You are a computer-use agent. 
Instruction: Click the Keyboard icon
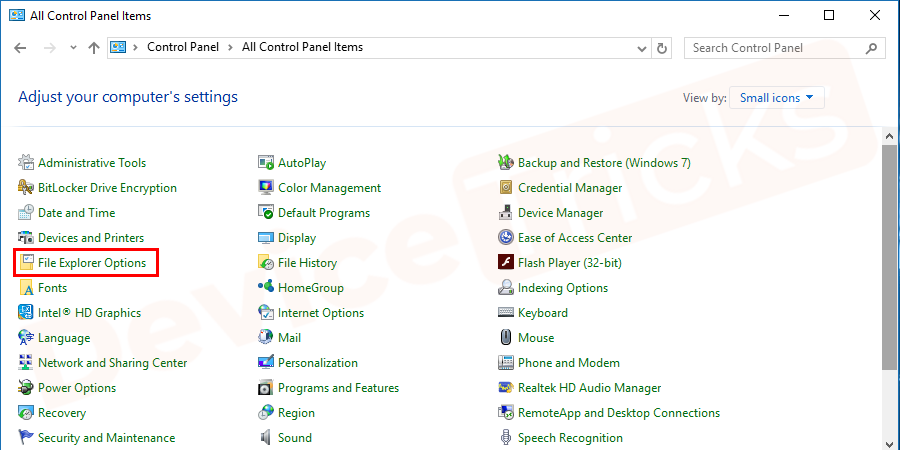pyautogui.click(x=506, y=313)
